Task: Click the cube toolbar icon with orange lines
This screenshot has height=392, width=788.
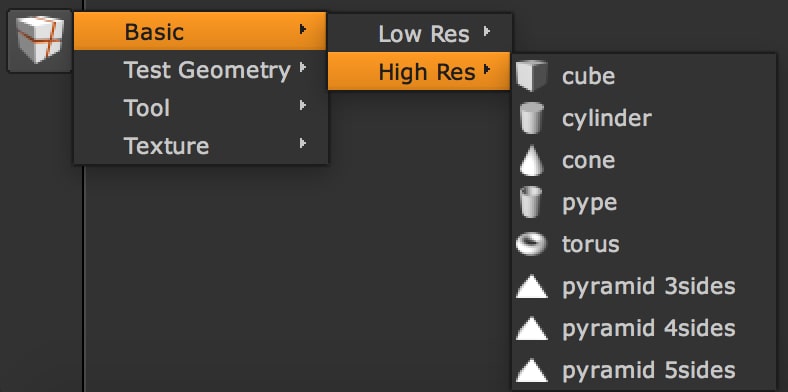Action: (x=40, y=41)
